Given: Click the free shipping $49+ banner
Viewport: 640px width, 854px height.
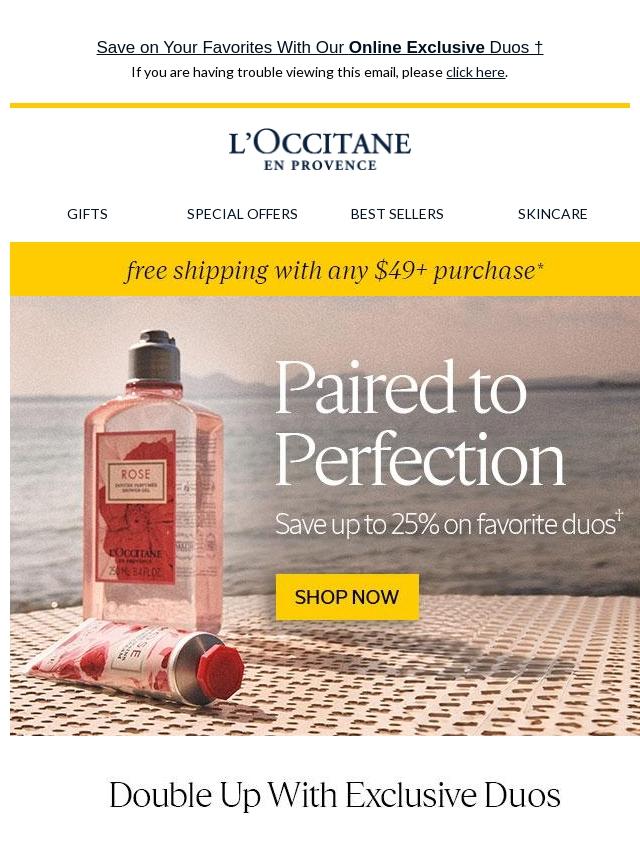Looking at the screenshot, I should tap(325, 270).
